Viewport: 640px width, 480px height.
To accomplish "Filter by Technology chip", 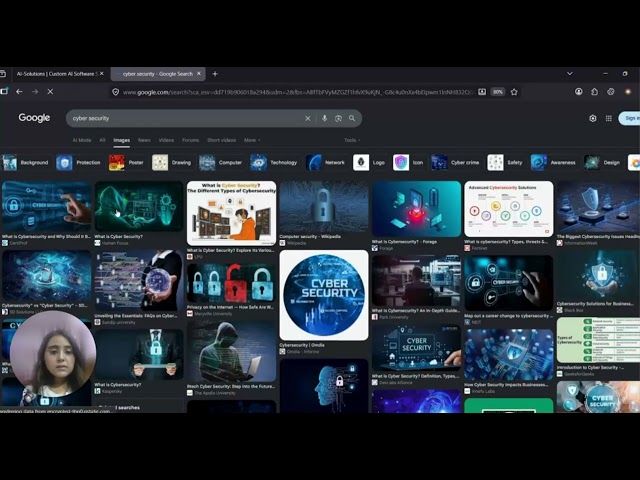I will [x=274, y=162].
